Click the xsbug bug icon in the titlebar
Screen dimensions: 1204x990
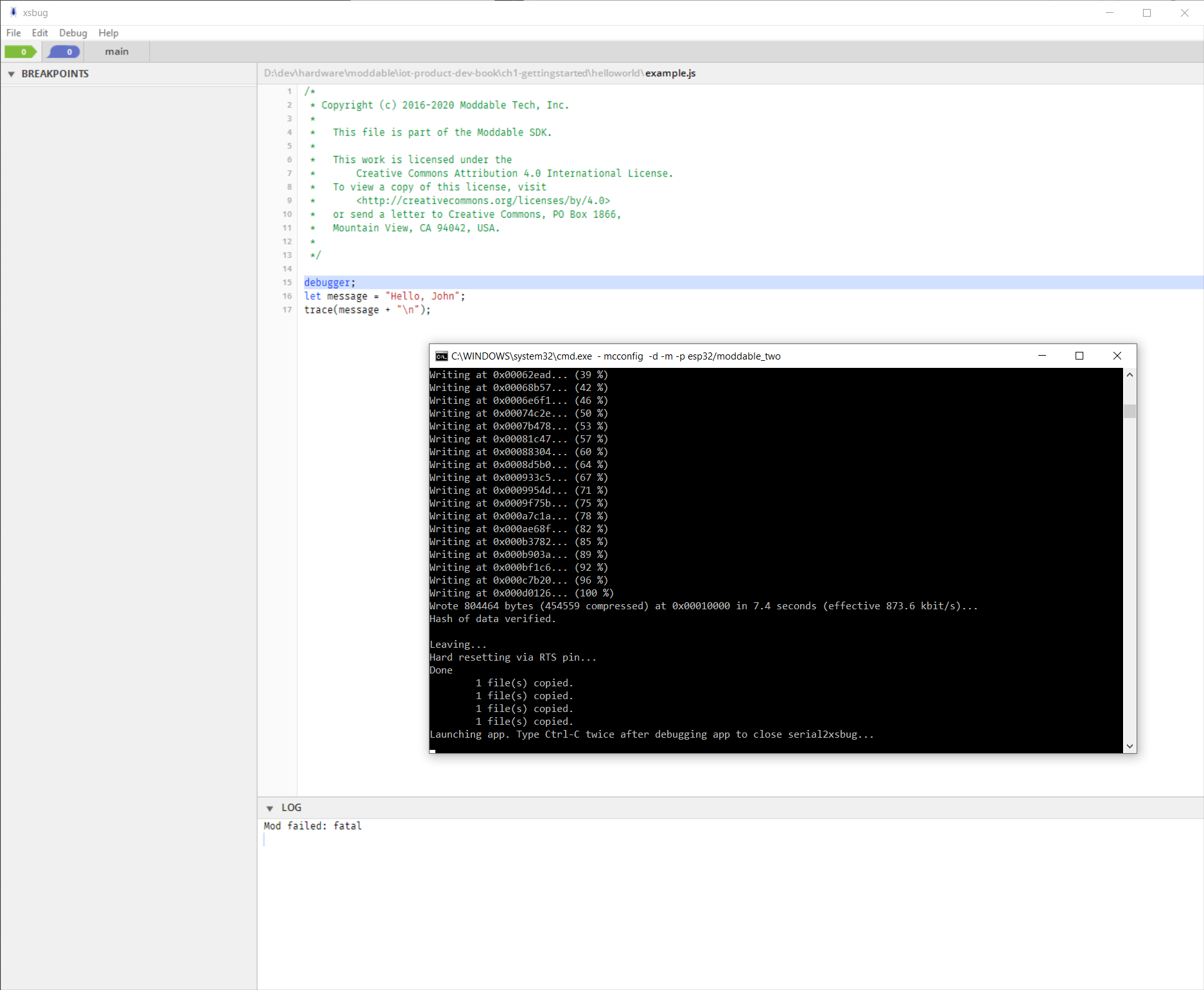pyautogui.click(x=14, y=12)
